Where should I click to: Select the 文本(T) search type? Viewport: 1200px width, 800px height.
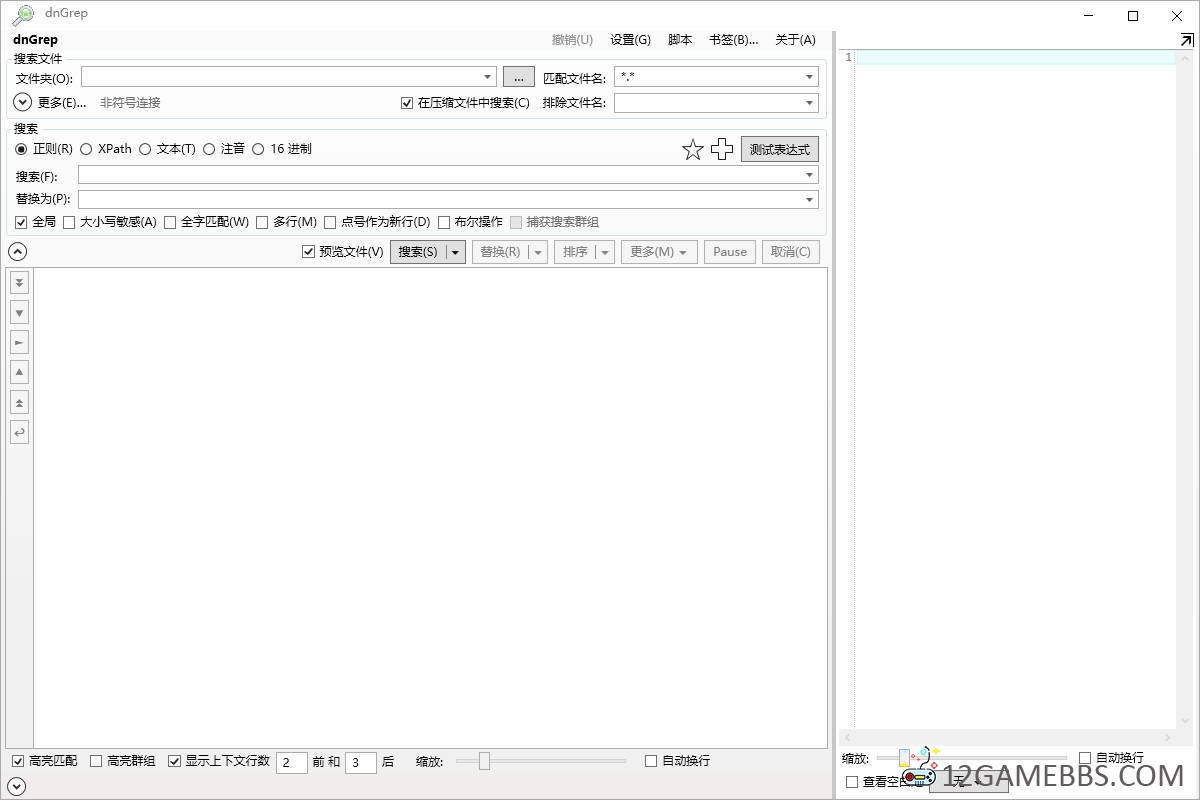tap(167, 149)
